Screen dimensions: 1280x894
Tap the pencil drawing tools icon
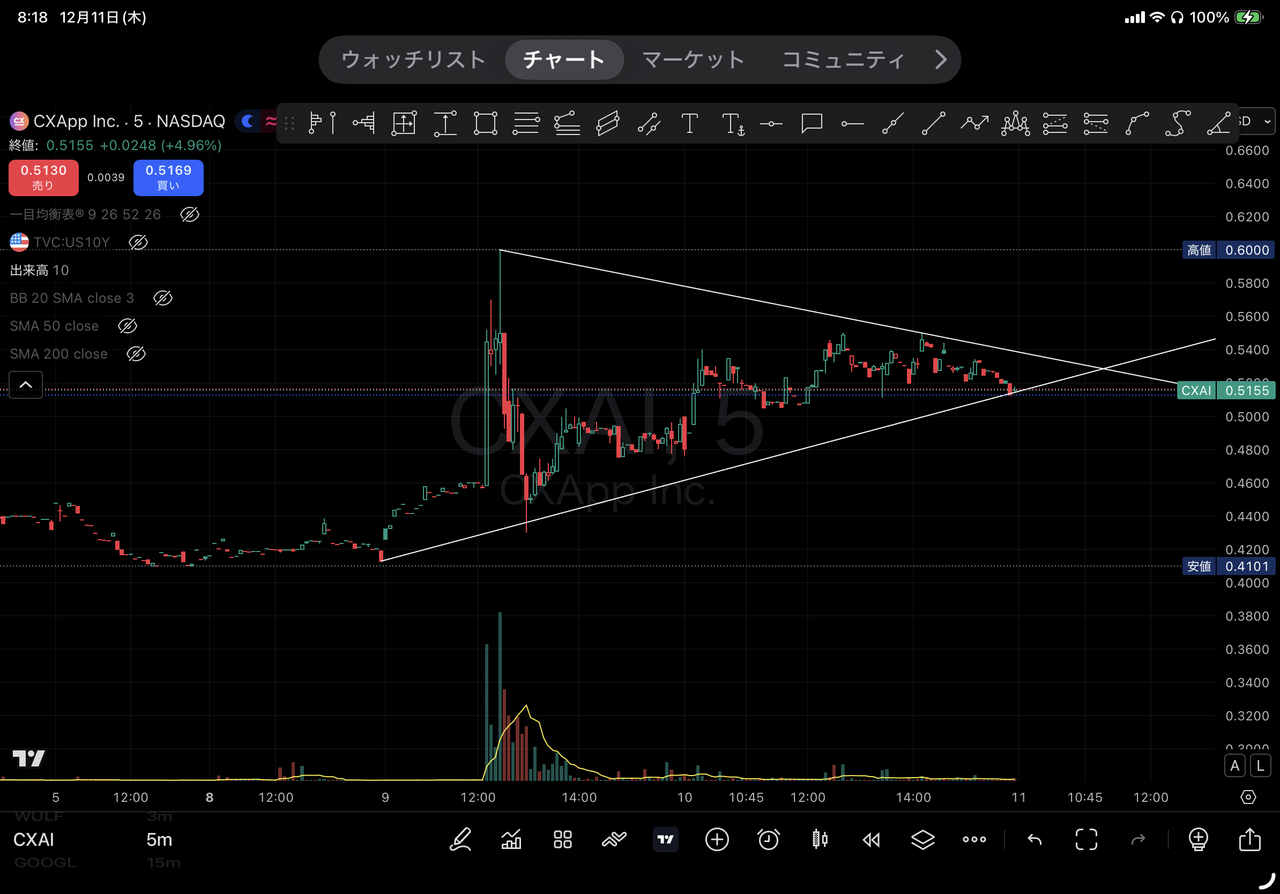pyautogui.click(x=460, y=840)
